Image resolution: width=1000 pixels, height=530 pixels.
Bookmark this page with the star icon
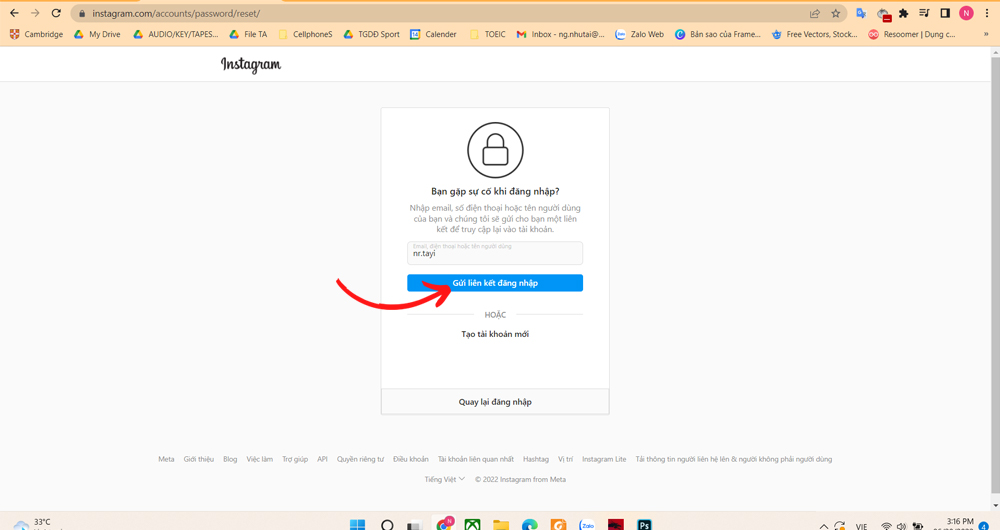(835, 13)
